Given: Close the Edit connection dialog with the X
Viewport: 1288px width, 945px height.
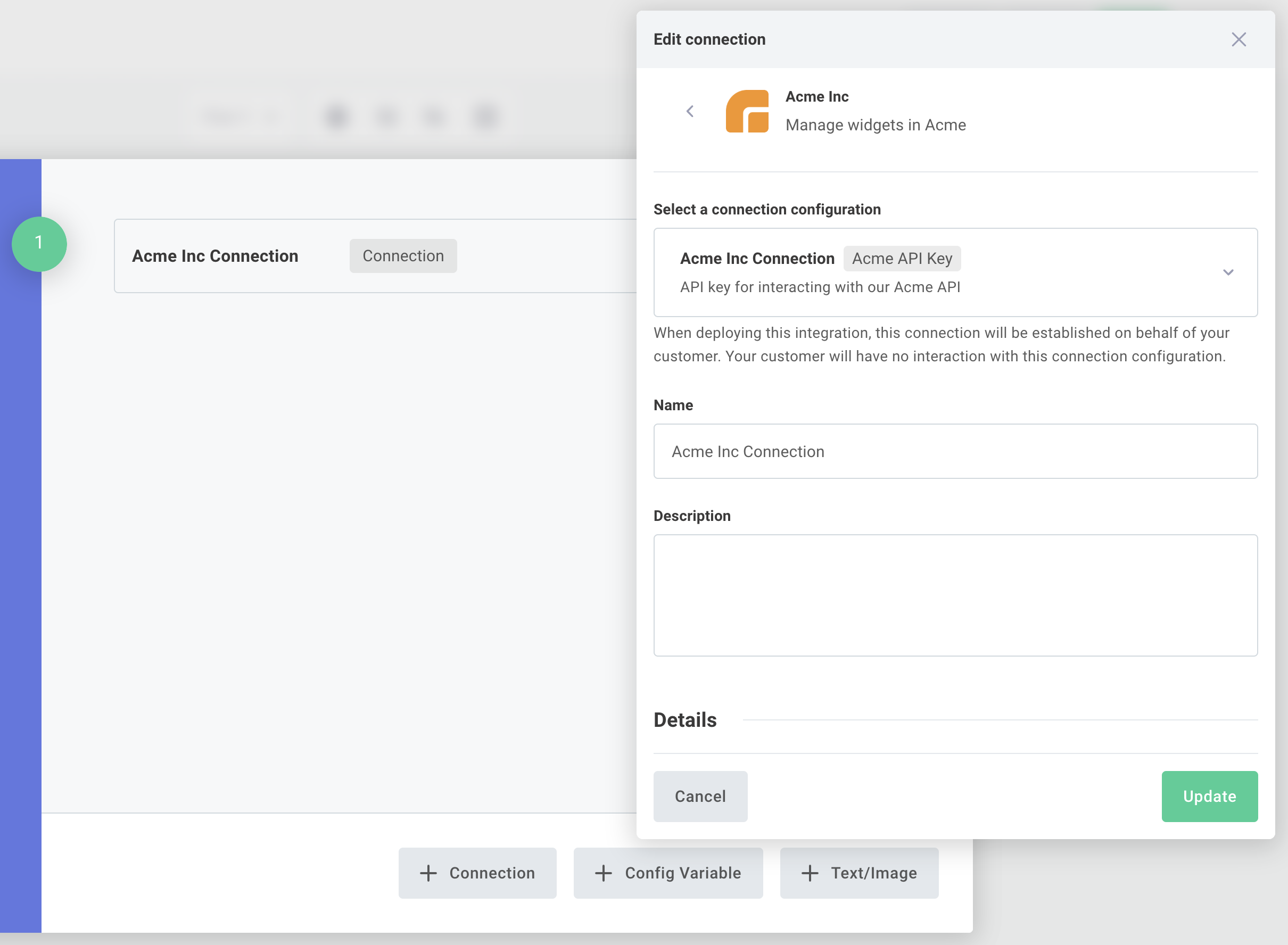Looking at the screenshot, I should tap(1239, 39).
